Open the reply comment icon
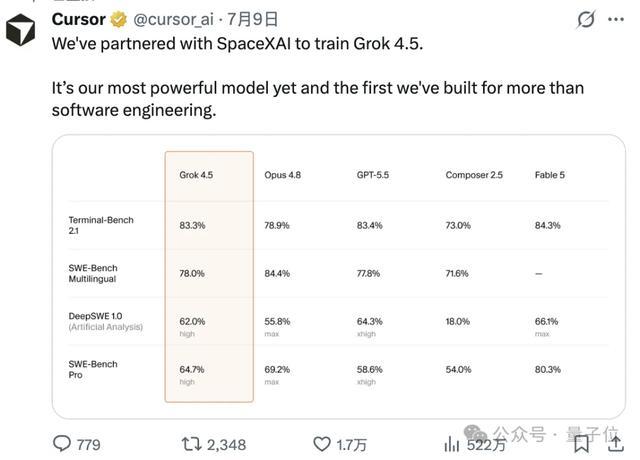Image resolution: width=640 pixels, height=460 pixels. [62, 444]
